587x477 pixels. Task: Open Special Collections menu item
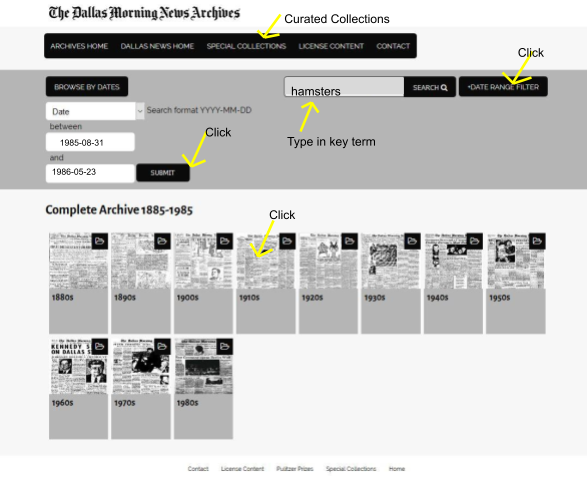246,46
